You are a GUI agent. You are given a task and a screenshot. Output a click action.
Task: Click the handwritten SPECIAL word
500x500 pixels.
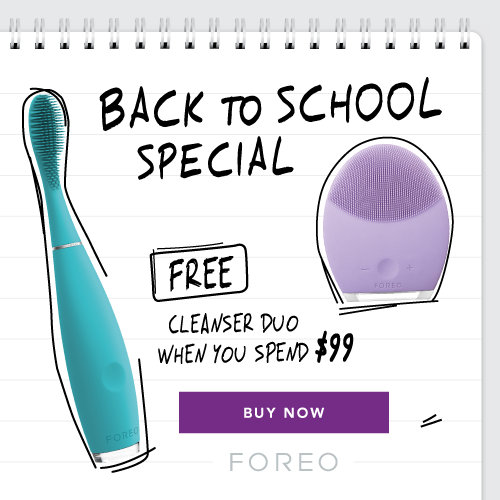pyautogui.click(x=215, y=159)
